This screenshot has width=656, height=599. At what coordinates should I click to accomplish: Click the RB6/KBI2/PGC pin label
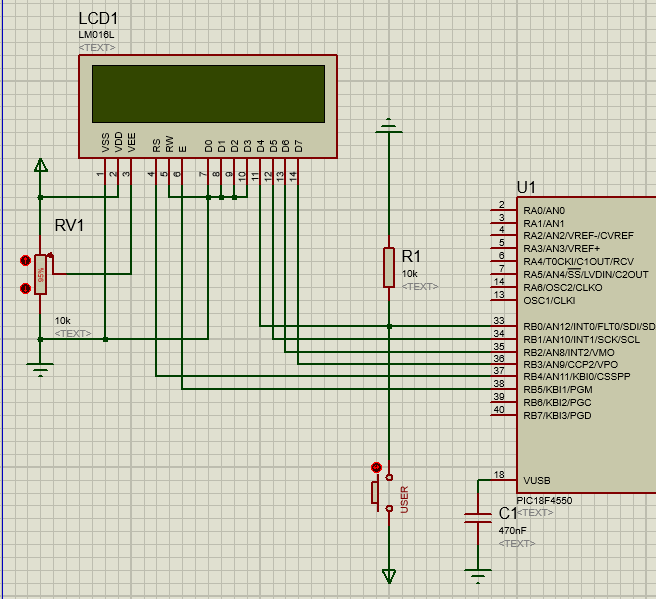click(x=557, y=402)
